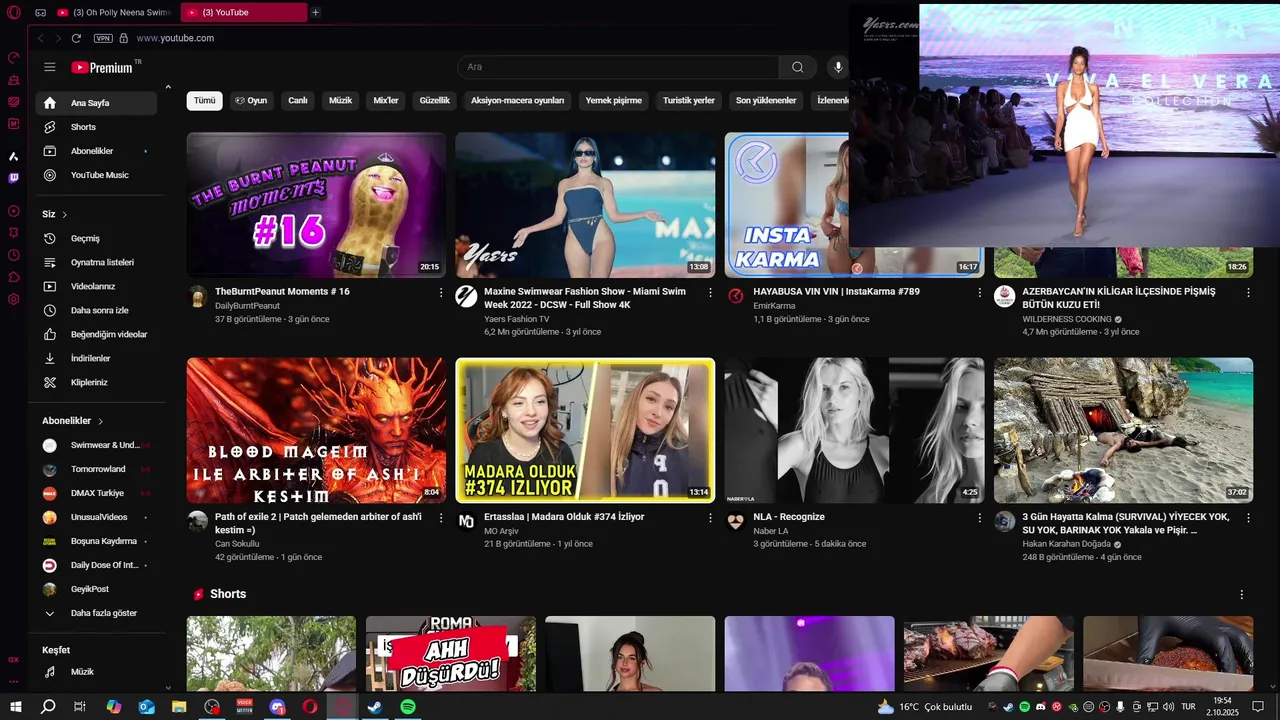Screen dimensions: 1280x720
Task: Open weather widget 16°C Çok bulutlu
Action: [924, 707]
